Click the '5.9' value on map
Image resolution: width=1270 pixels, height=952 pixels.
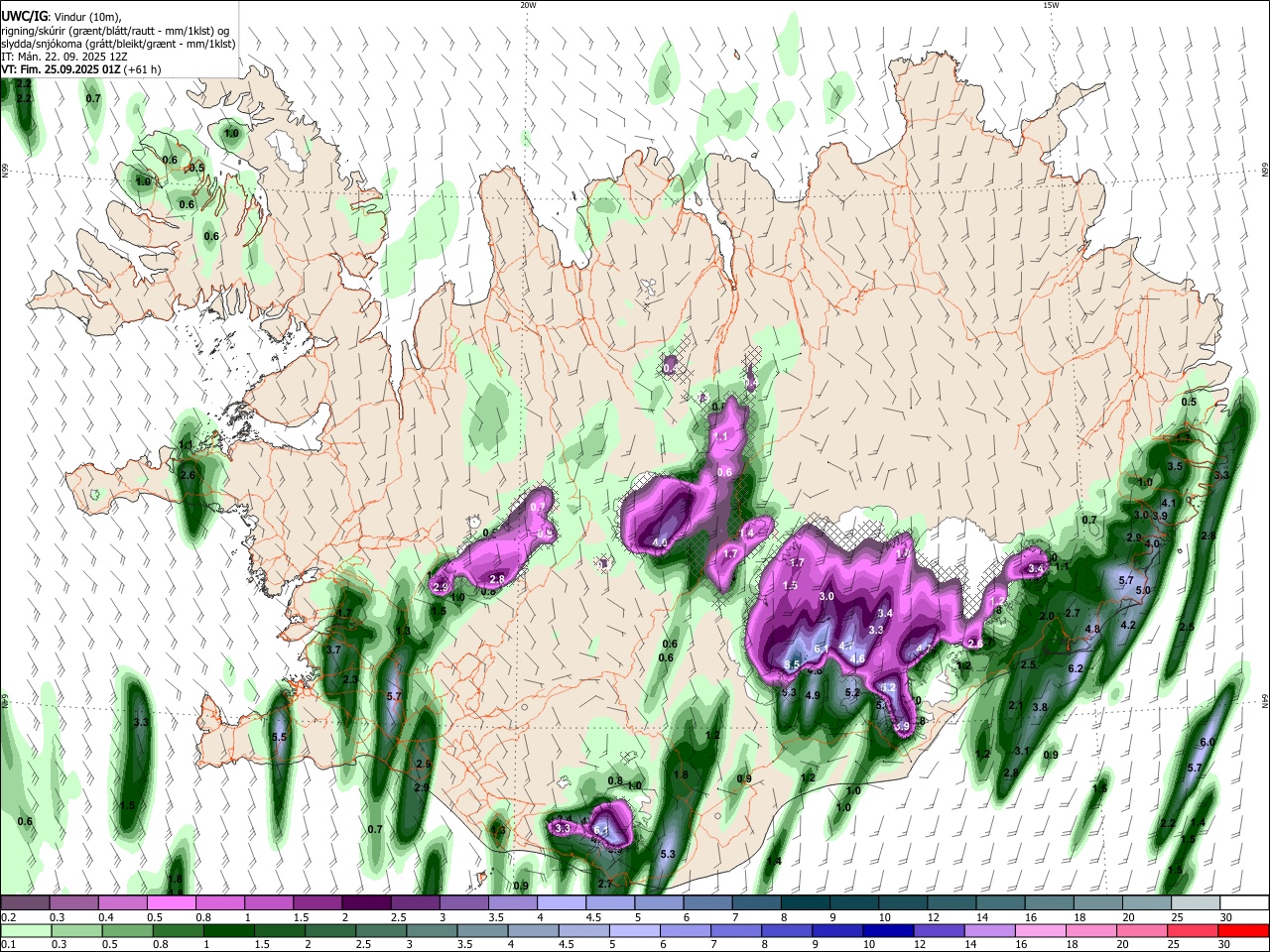click(901, 727)
